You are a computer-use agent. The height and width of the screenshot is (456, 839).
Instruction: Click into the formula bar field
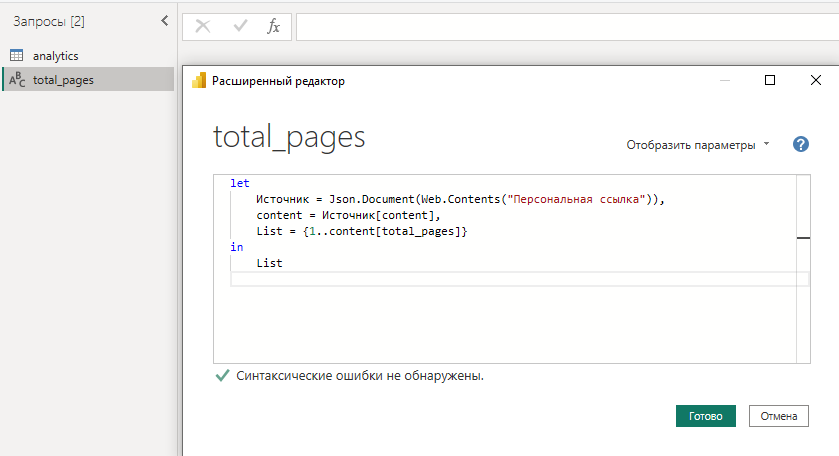(x=567, y=27)
